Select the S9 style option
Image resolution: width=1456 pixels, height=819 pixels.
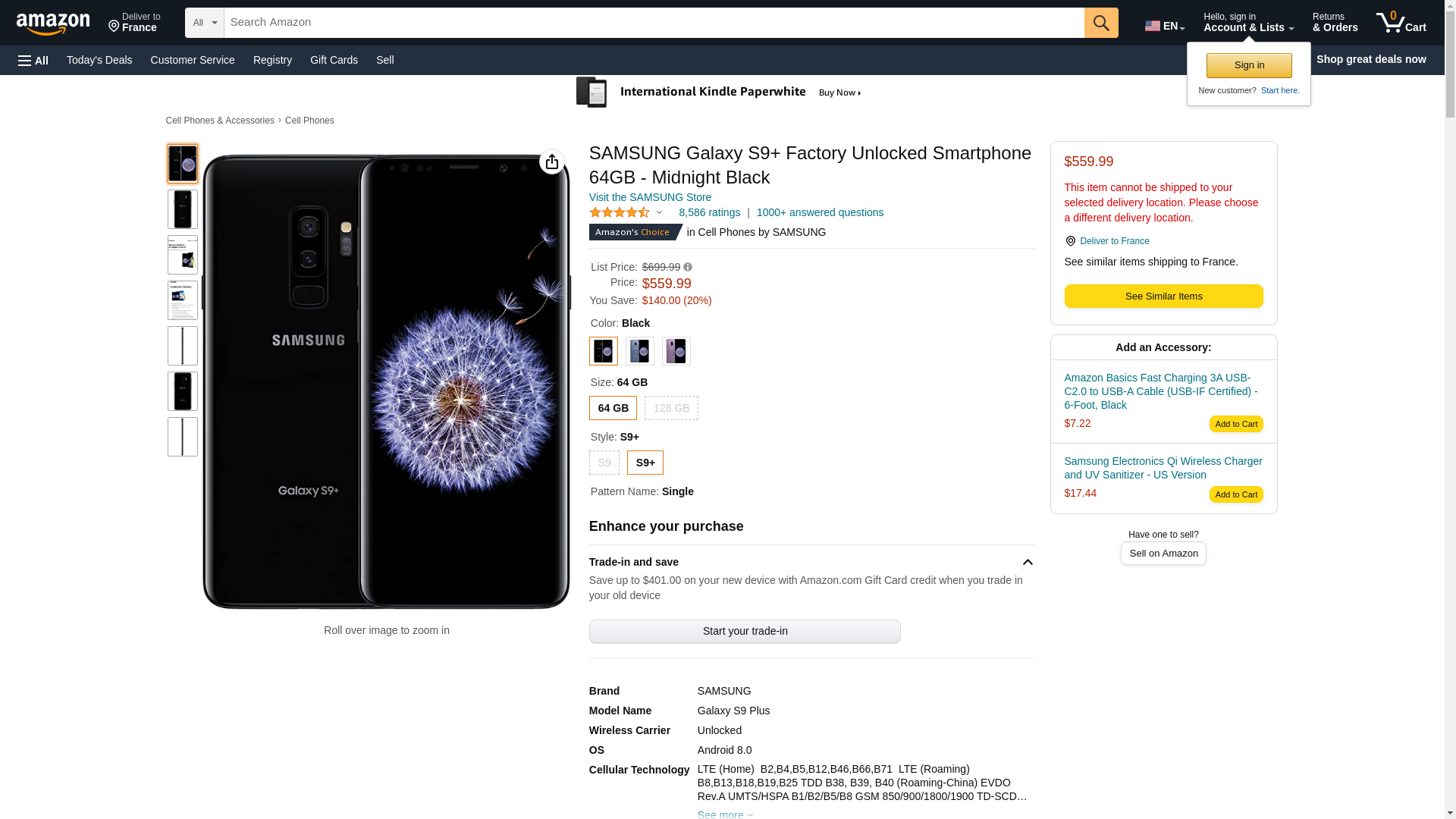click(604, 463)
